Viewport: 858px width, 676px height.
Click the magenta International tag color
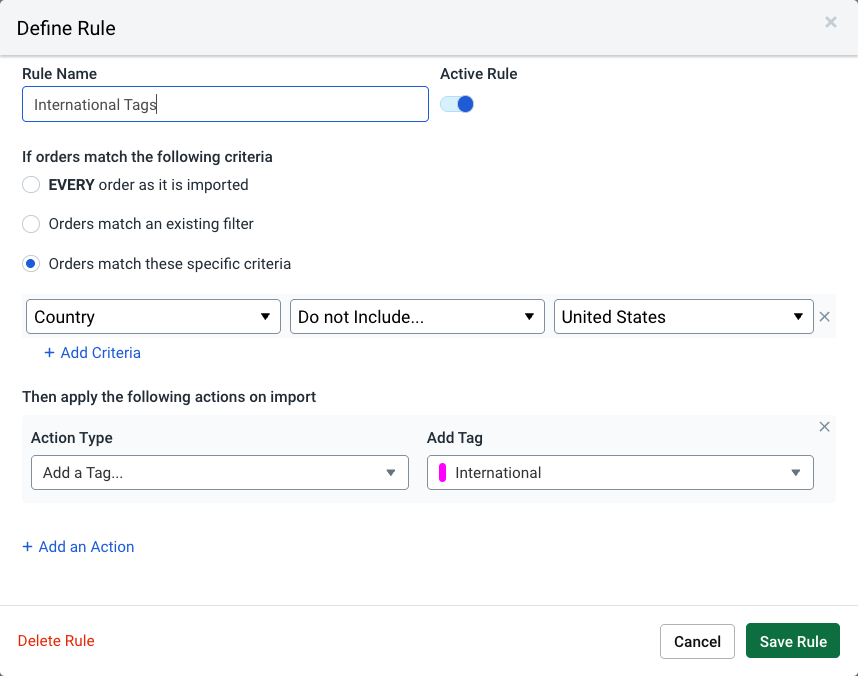[x=442, y=472]
